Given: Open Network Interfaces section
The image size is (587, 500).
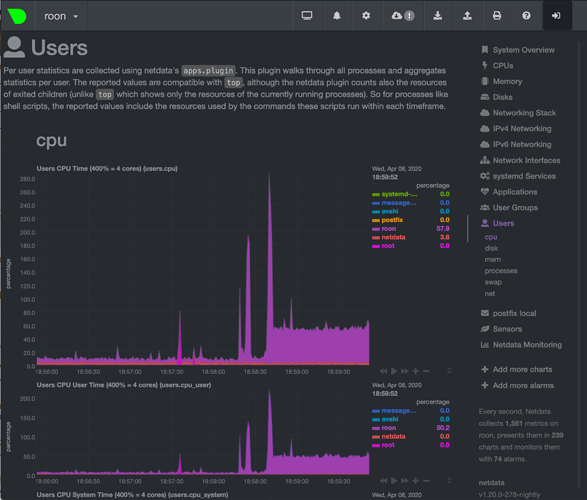Looking at the screenshot, I should click(520, 160).
